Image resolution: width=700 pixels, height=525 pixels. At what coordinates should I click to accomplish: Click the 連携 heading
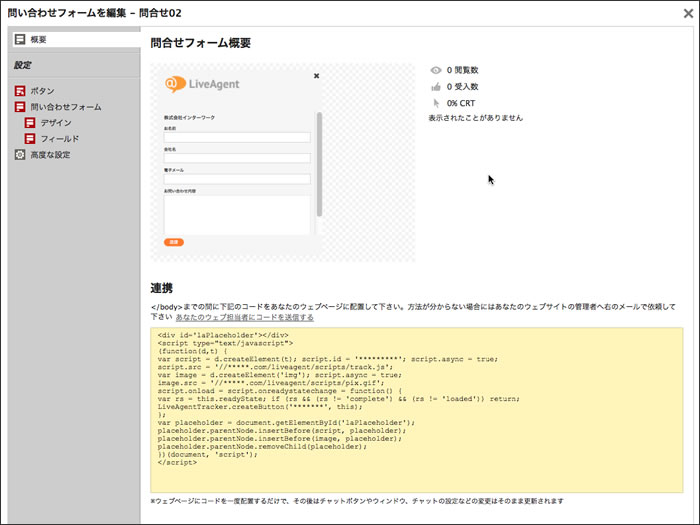click(x=162, y=288)
